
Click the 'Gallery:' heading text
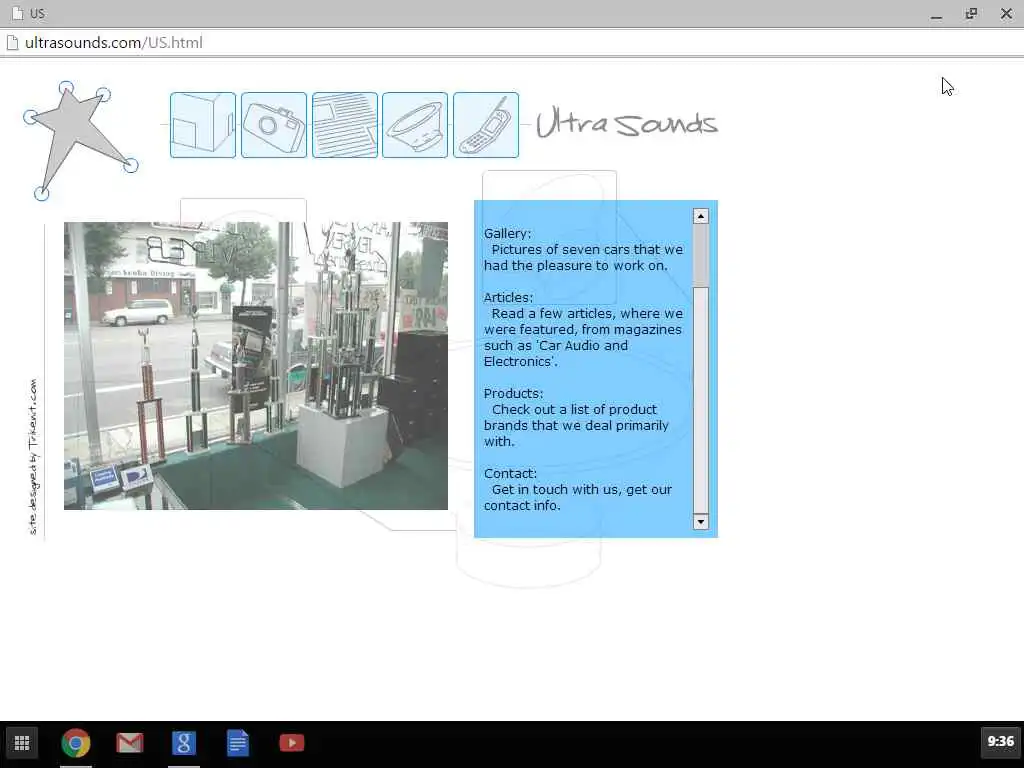pos(507,234)
